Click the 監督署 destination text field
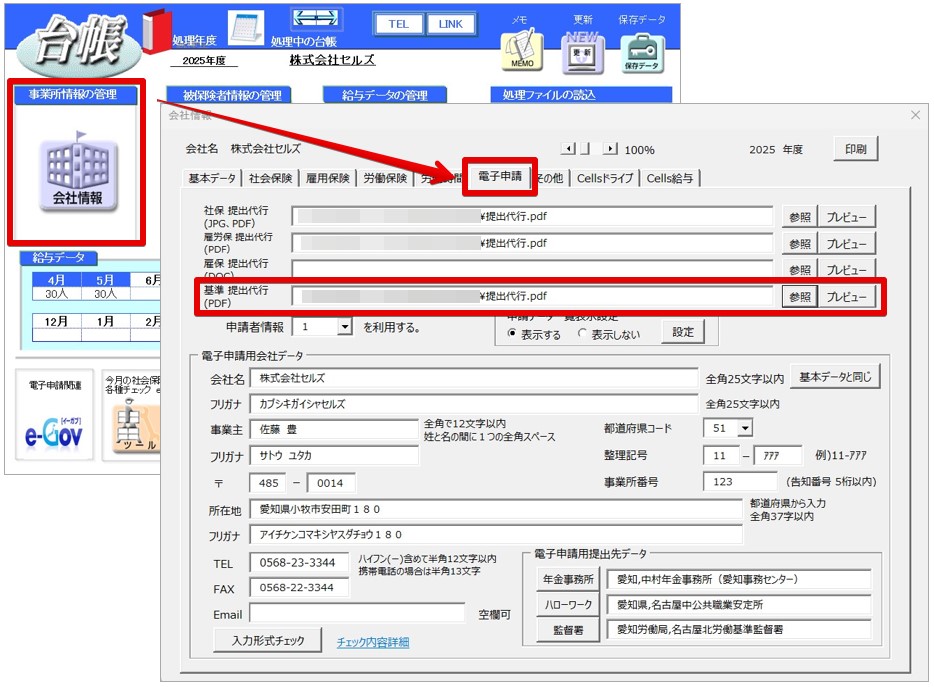934x687 pixels. click(739, 630)
